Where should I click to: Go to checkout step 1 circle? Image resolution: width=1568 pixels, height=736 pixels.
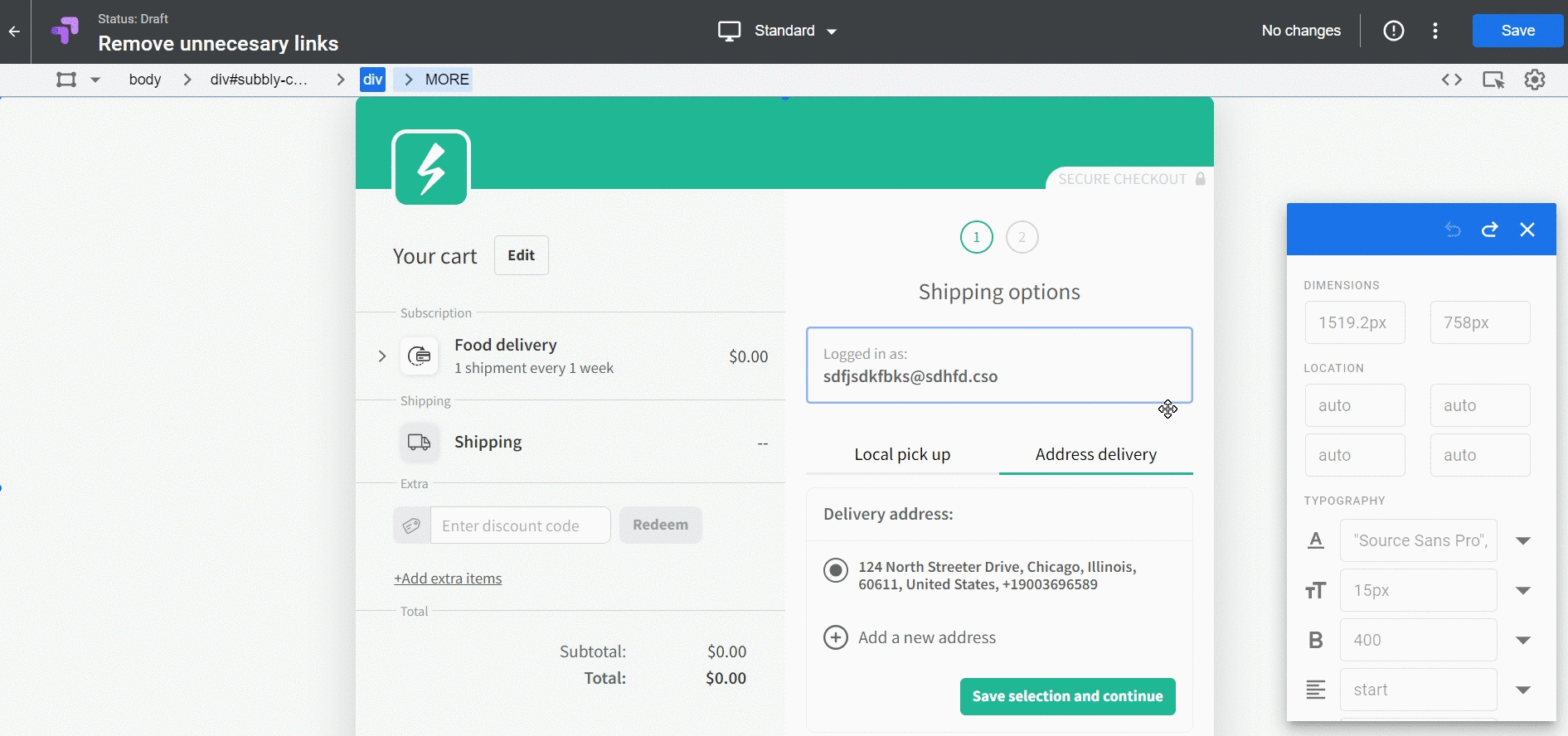coord(977,237)
